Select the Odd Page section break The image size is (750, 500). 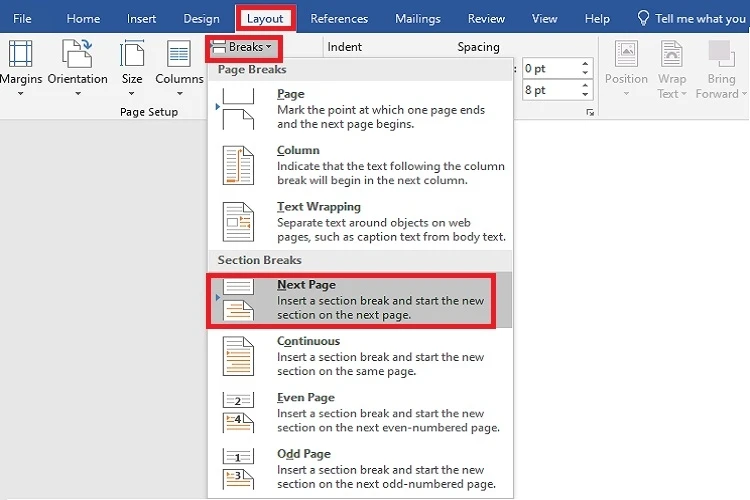(x=360, y=468)
